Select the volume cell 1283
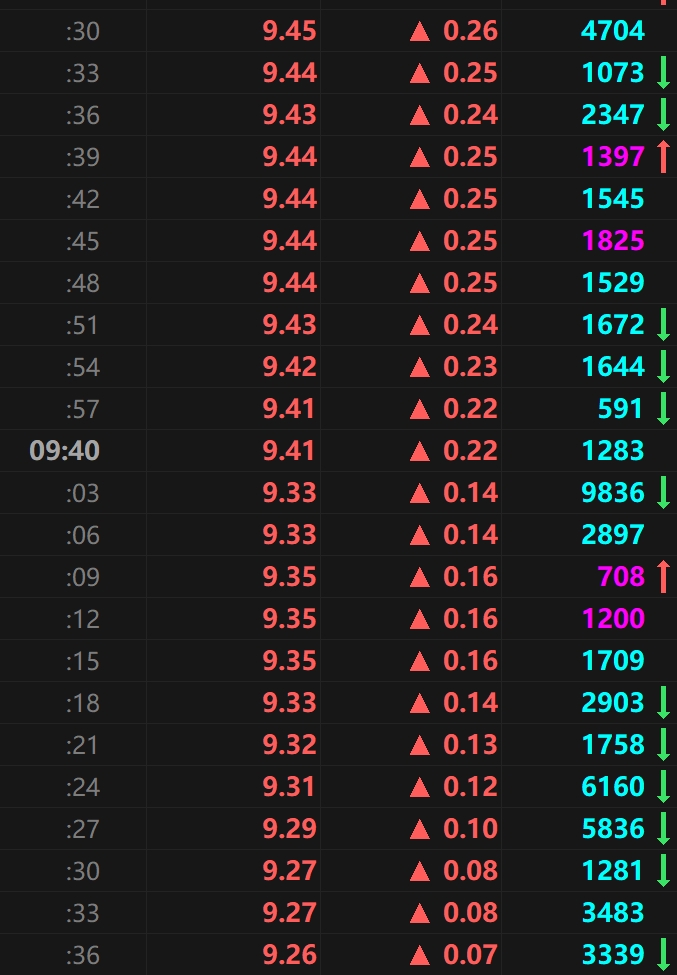 pos(613,450)
